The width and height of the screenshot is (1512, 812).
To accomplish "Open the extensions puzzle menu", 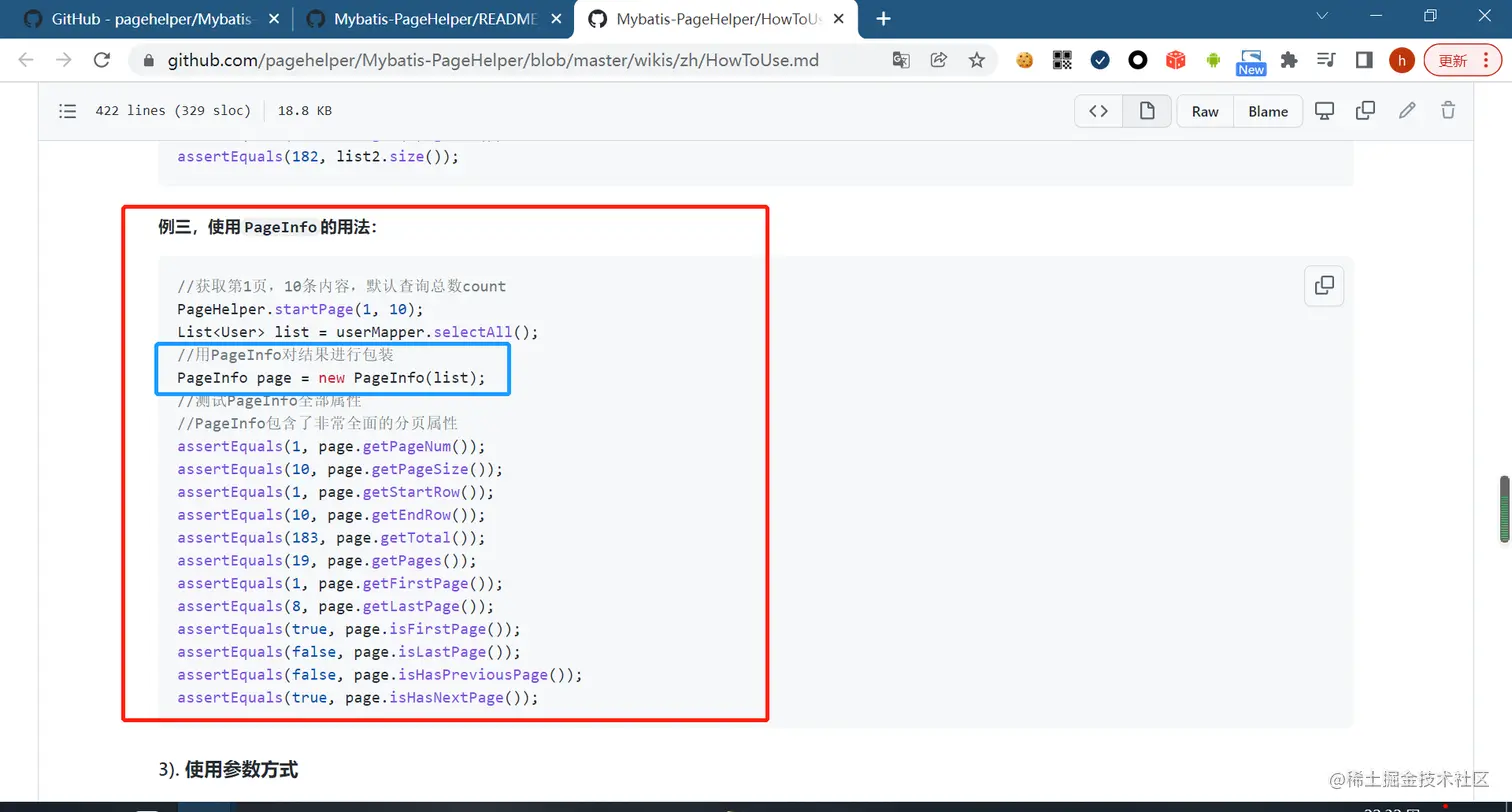I will click(x=1289, y=60).
